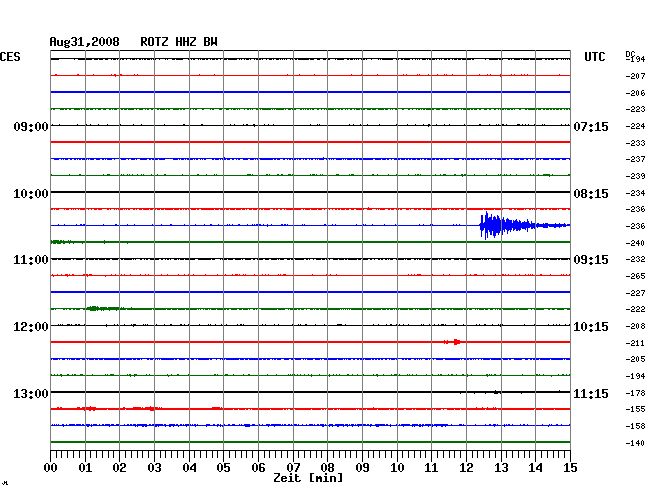
Task: Click the 05 minute axis label
Action: click(x=223, y=468)
